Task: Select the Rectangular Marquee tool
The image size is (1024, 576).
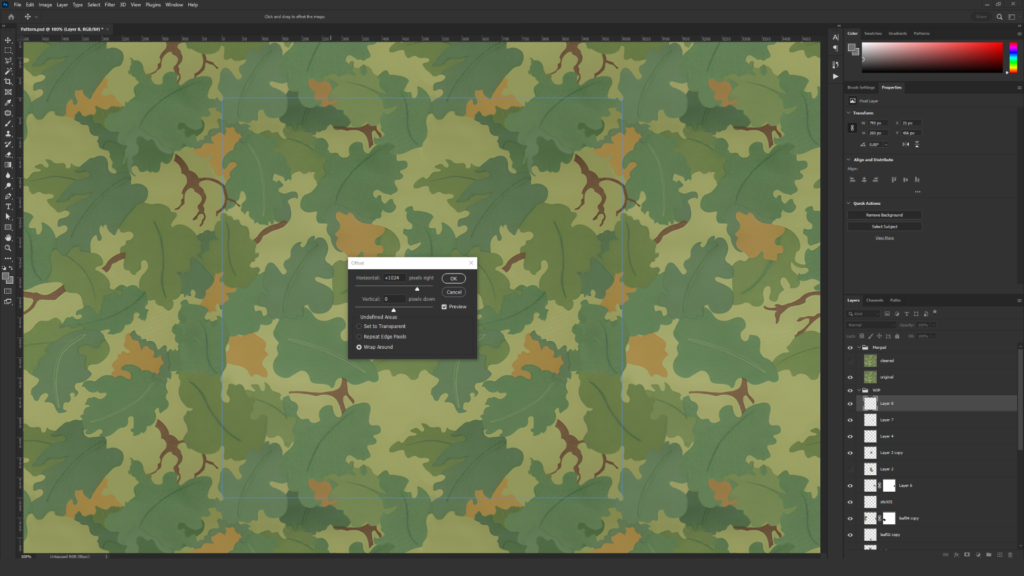Action: click(x=8, y=50)
